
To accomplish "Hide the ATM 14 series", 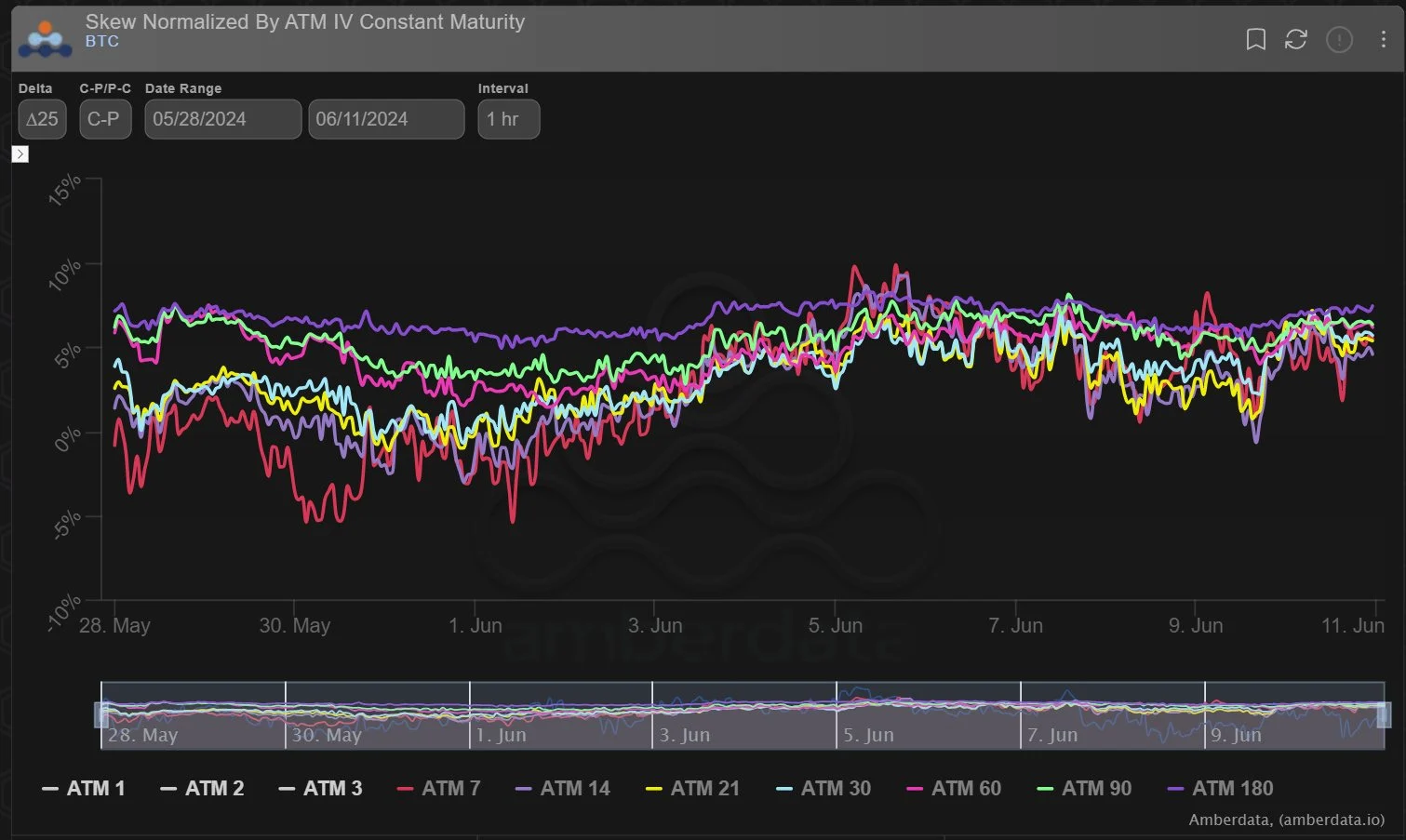I will click(x=563, y=788).
